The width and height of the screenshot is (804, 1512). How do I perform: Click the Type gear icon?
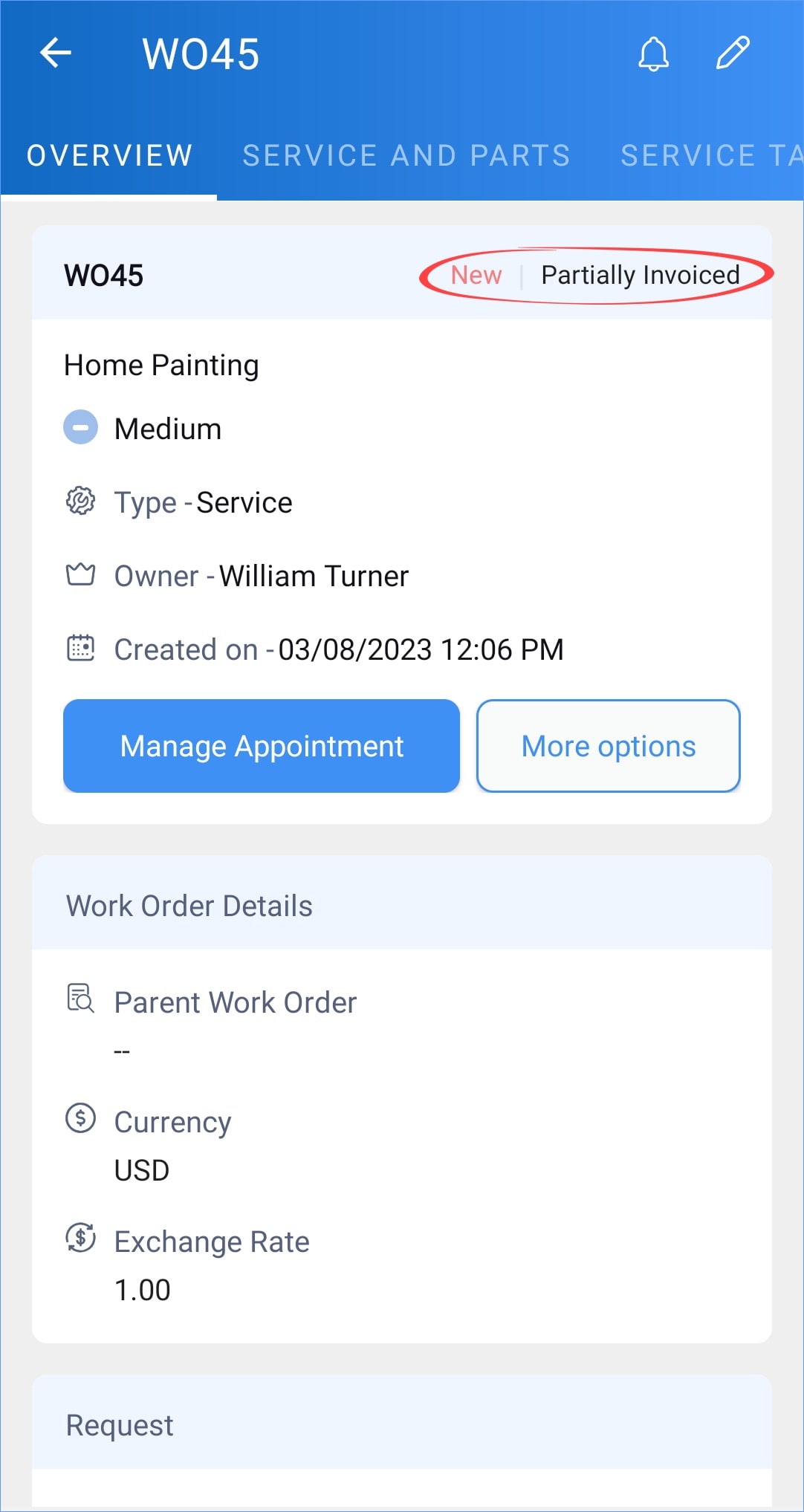pos(80,502)
